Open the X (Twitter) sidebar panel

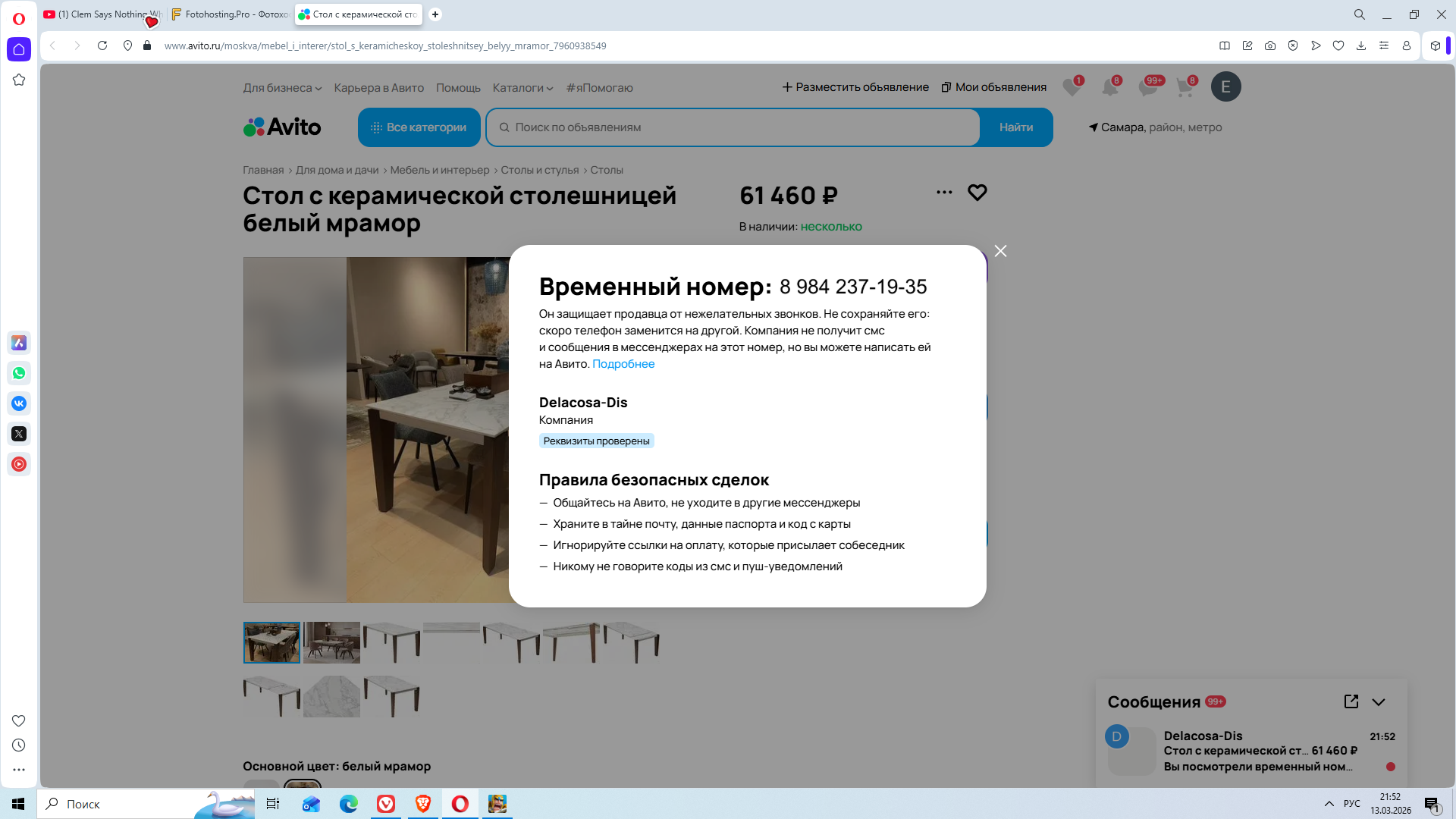tap(19, 434)
